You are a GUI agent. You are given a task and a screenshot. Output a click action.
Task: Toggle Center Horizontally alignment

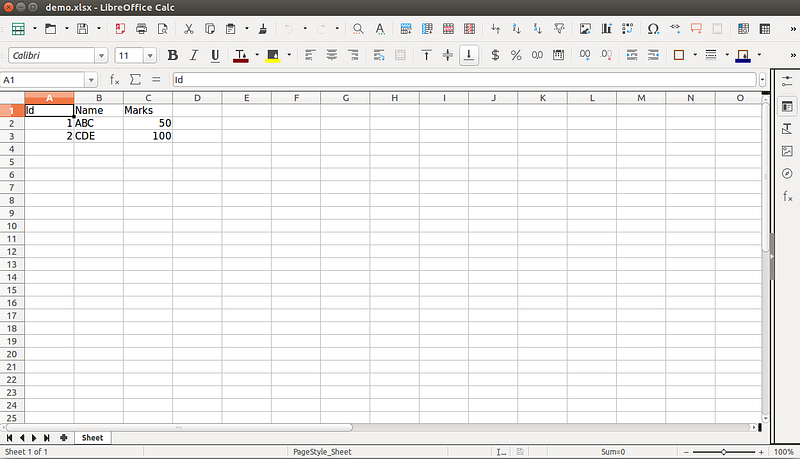coord(331,55)
